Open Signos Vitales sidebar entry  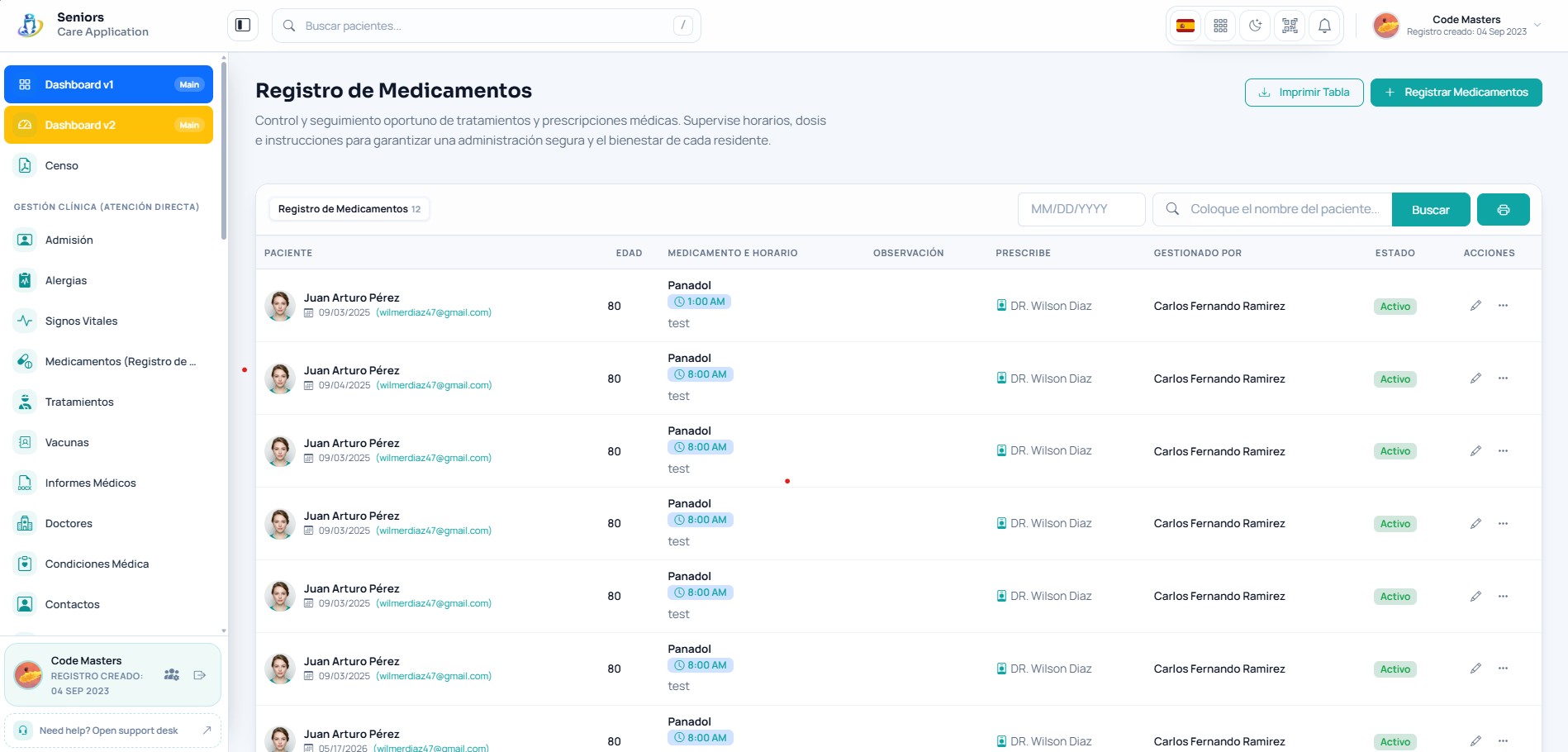click(108, 321)
